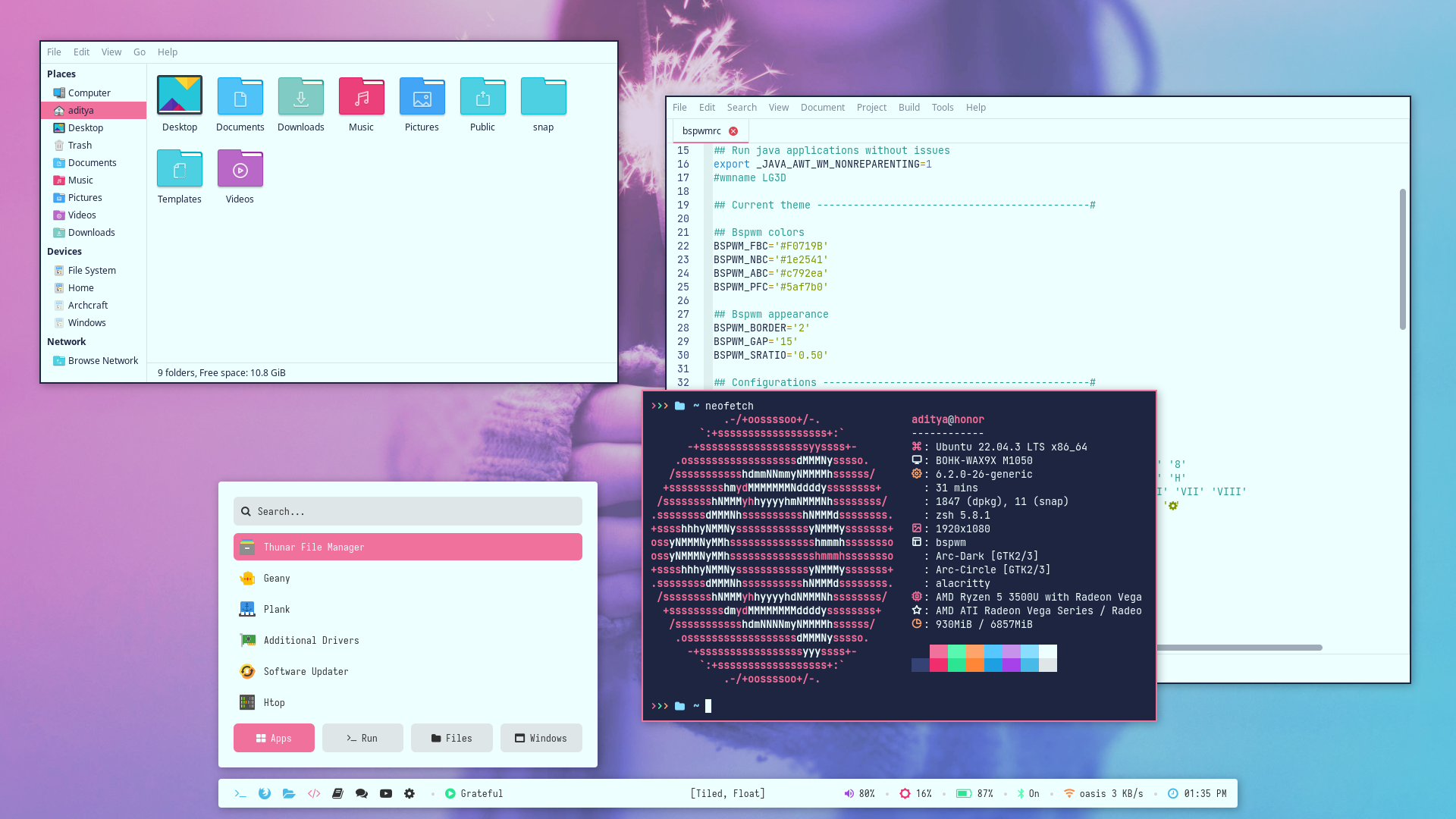Viewport: 1456px width, 819px height.
Task: Click the Run button in launcher
Action: (x=362, y=738)
